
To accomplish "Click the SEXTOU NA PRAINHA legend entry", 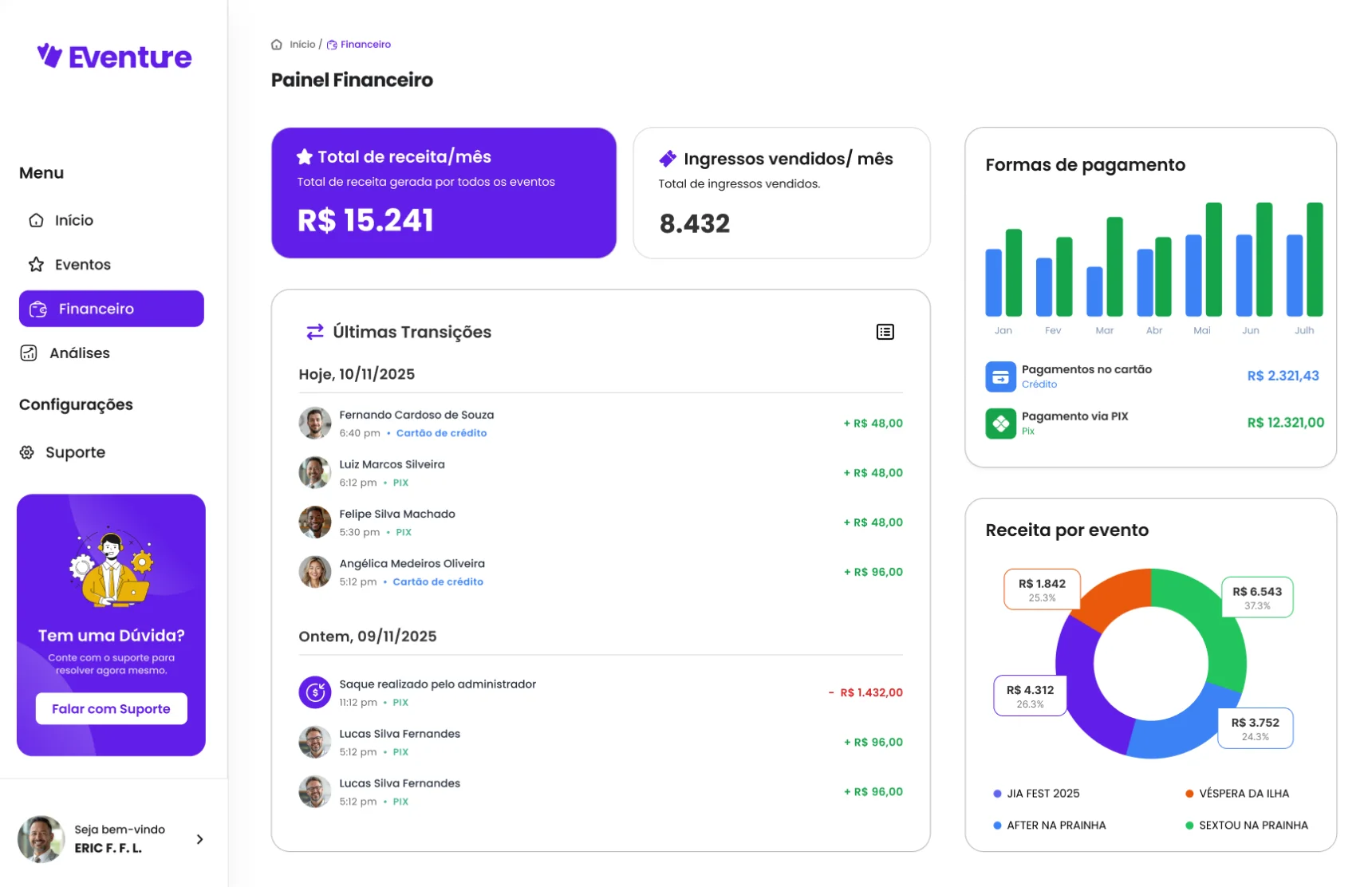I will pyautogui.click(x=1247, y=826).
